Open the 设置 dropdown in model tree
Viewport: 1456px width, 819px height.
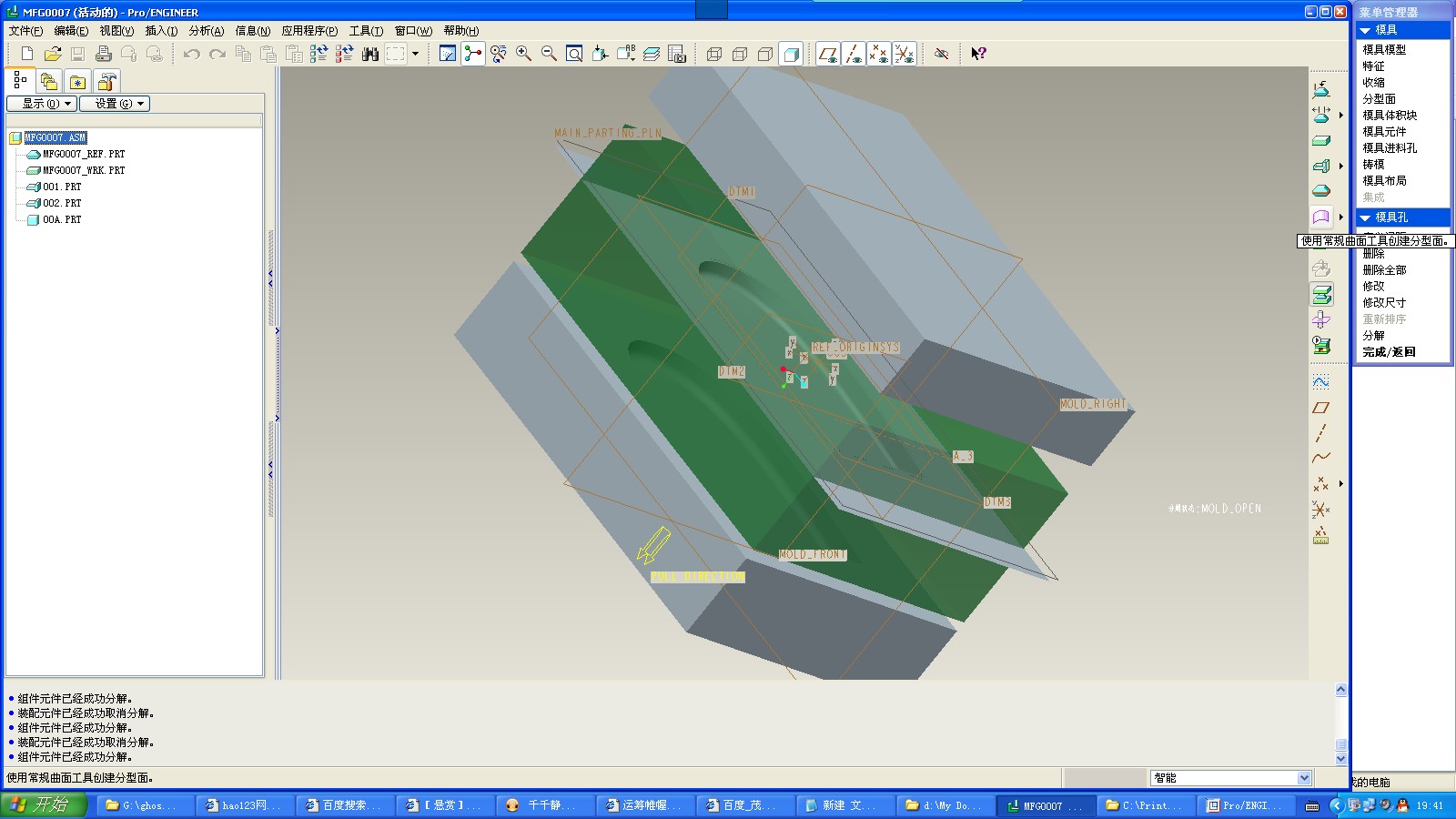[x=115, y=104]
